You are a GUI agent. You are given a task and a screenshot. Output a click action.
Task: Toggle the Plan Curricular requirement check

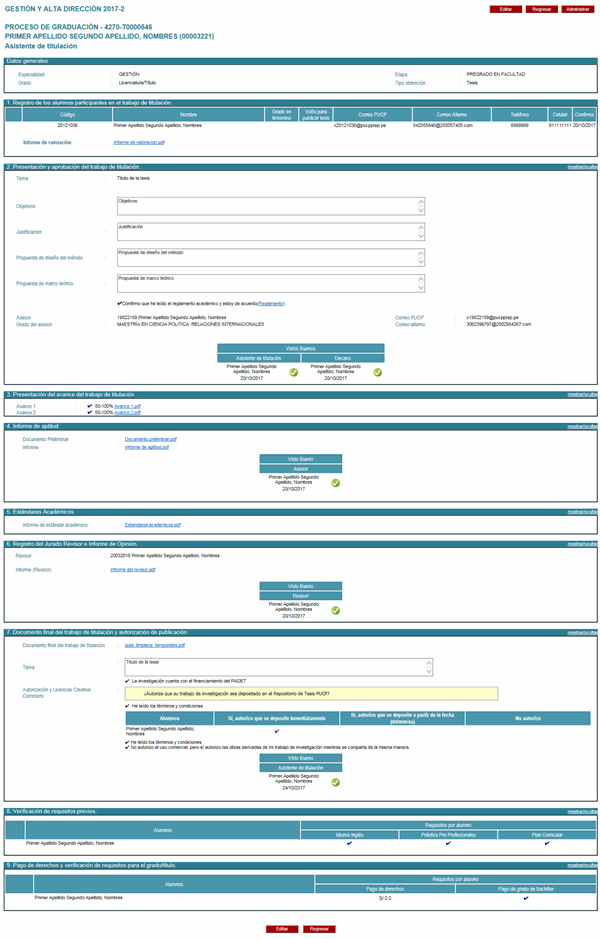[547, 843]
